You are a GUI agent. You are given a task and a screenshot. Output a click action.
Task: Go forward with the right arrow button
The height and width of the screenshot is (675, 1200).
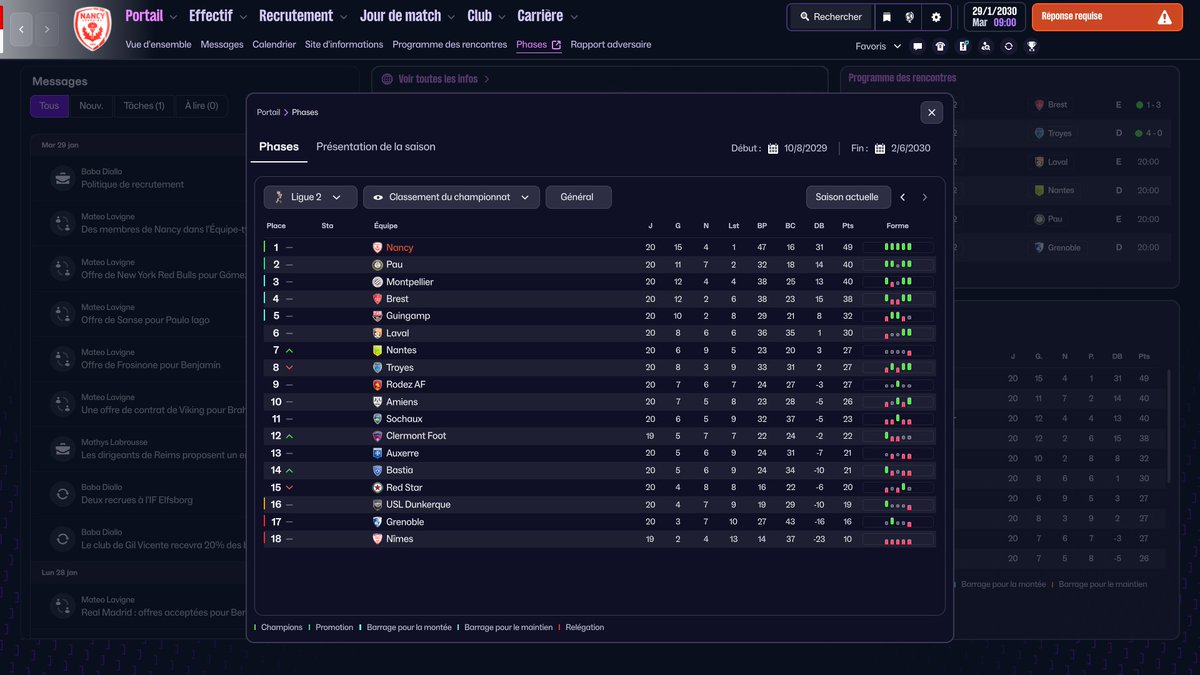46,30
